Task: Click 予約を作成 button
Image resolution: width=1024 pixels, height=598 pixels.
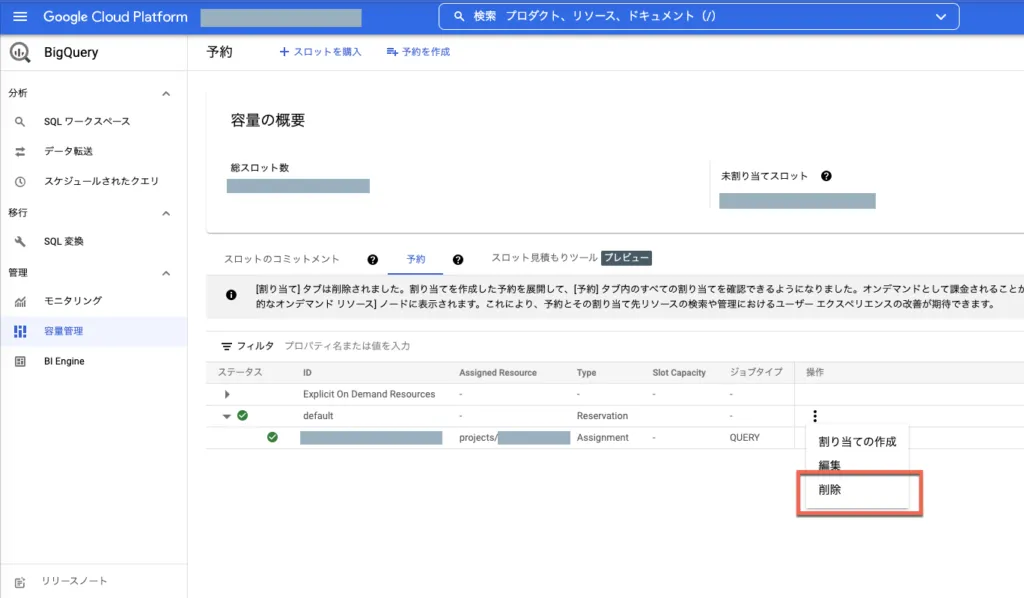Action: tap(418, 52)
